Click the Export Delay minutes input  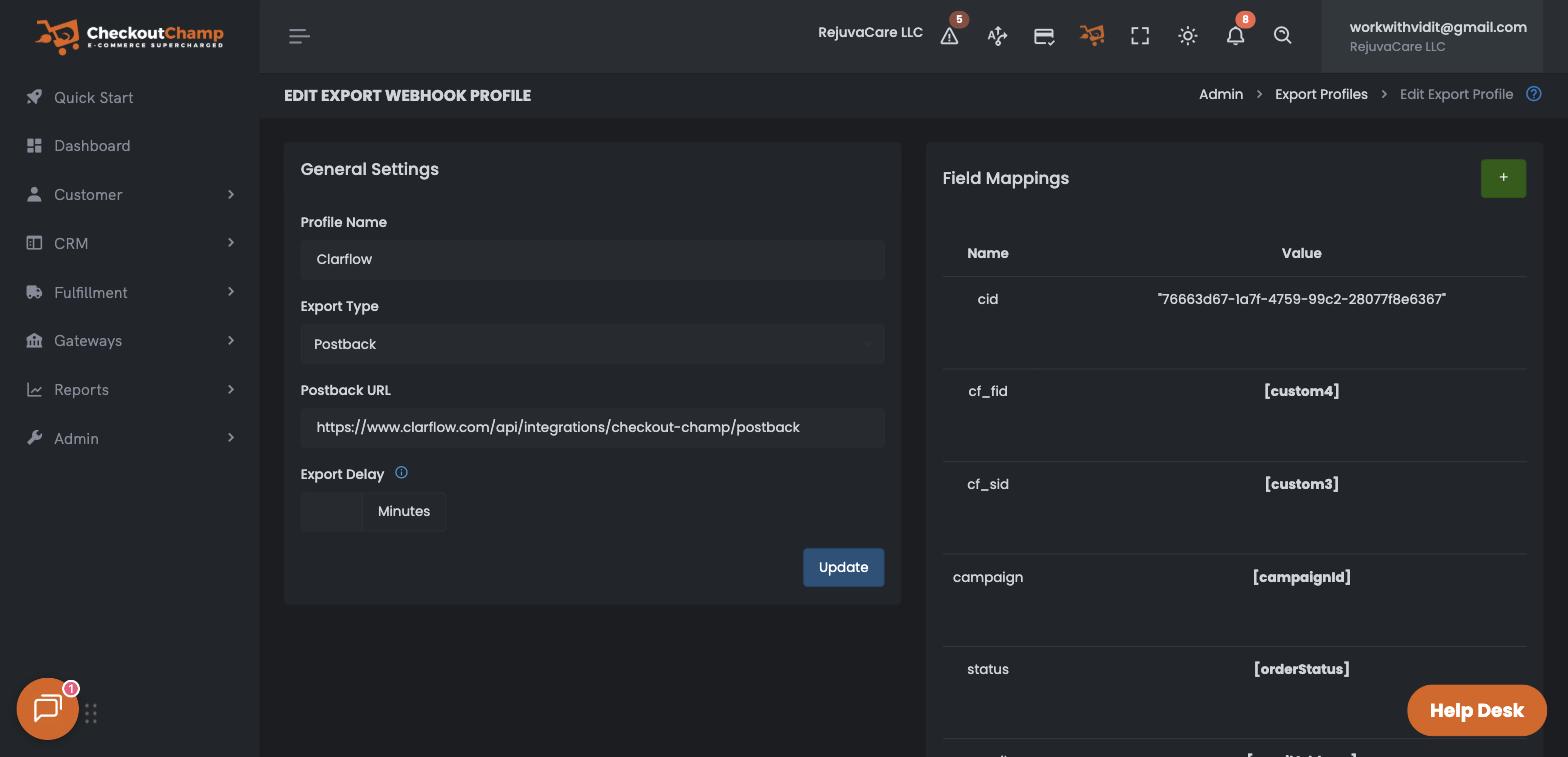(331, 511)
